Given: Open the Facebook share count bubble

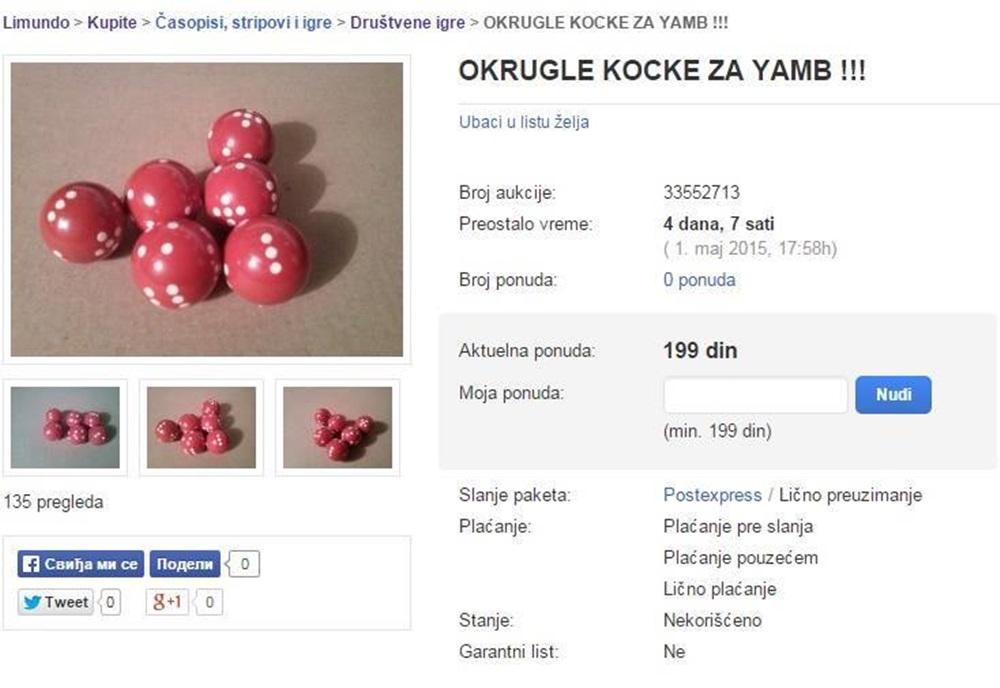Looking at the screenshot, I should coord(244,564).
